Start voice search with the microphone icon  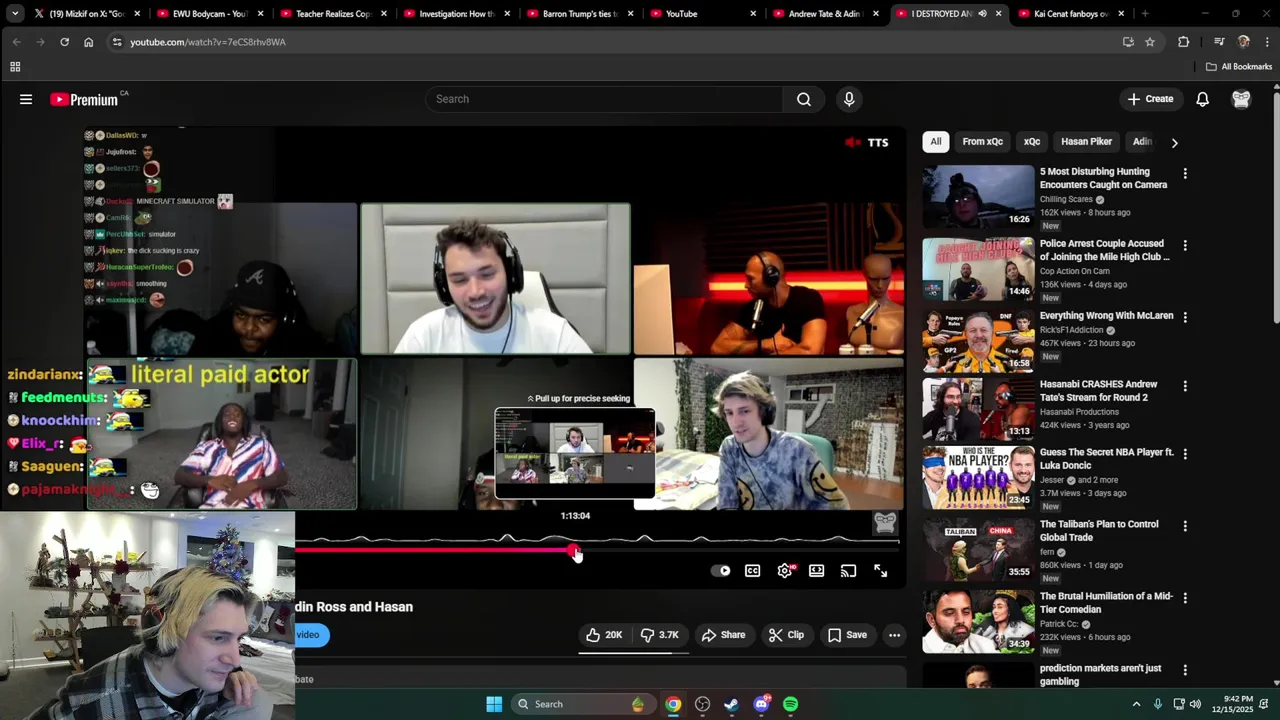(x=849, y=99)
